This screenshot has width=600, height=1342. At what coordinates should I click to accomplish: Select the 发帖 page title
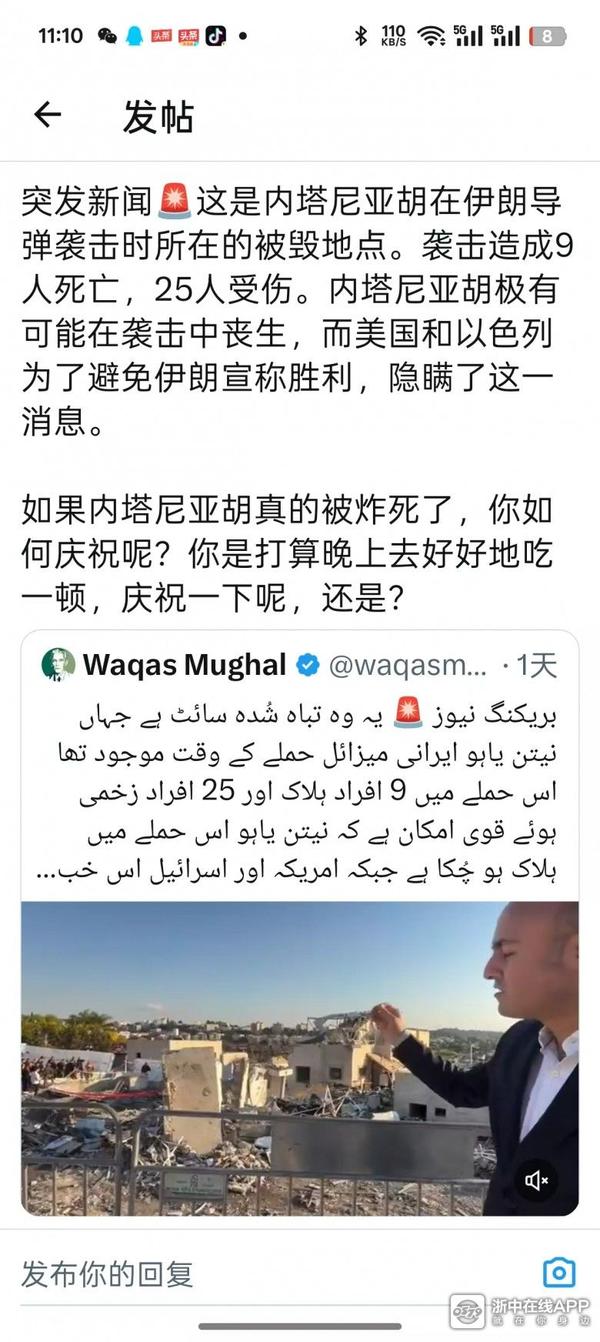coord(158,117)
